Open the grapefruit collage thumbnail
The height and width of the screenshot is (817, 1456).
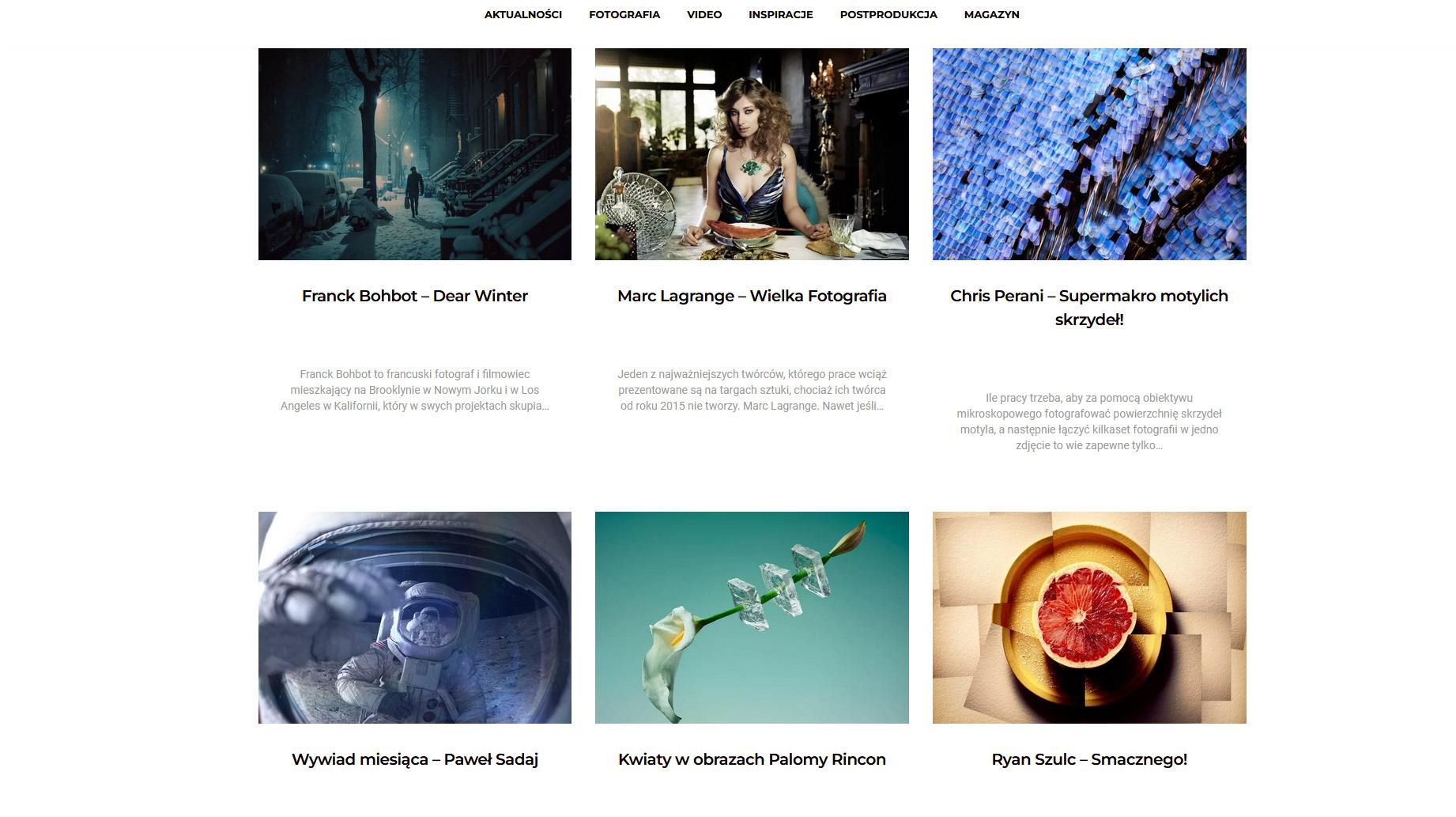coord(1089,618)
